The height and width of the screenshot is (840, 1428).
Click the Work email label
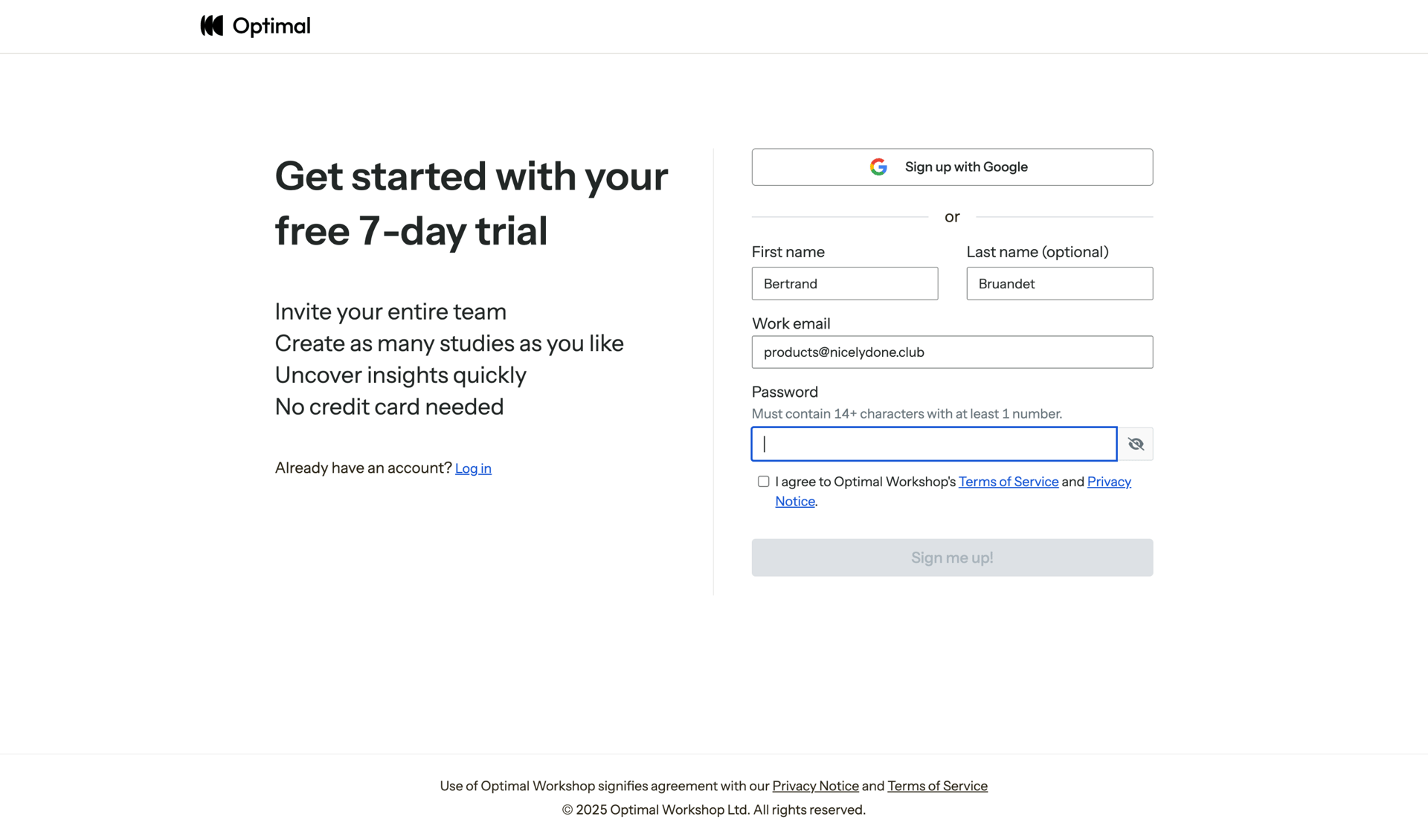click(791, 323)
